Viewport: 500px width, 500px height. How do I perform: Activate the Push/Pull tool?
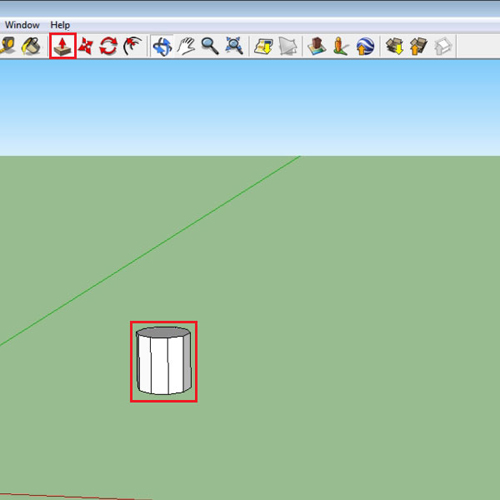[63, 46]
